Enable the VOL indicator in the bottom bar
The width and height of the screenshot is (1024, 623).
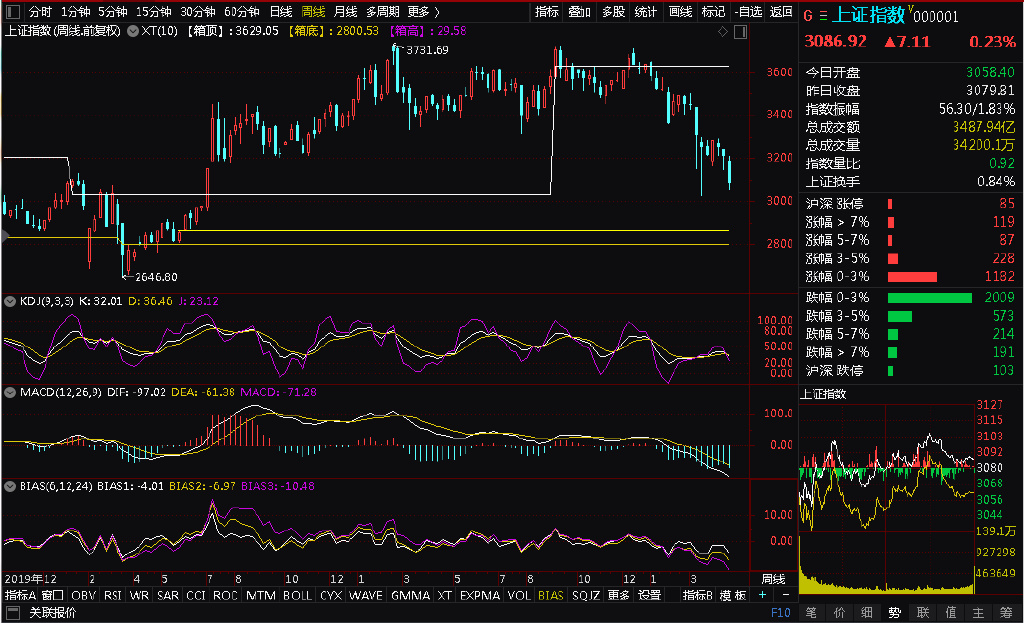pyautogui.click(x=519, y=595)
